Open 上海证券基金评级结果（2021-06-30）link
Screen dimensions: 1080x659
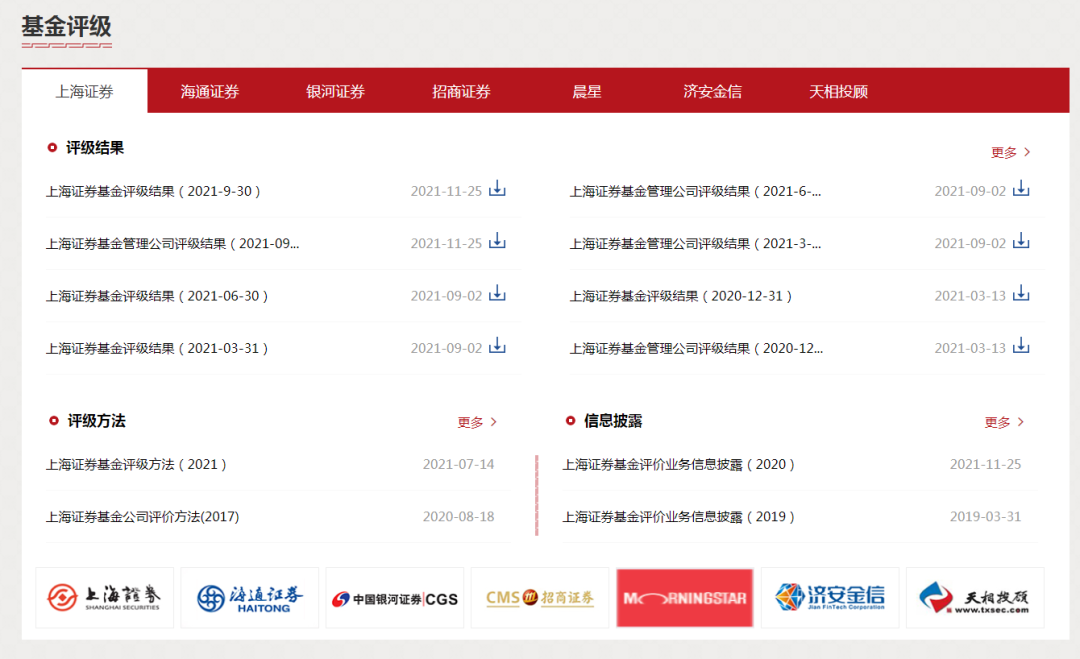click(157, 296)
